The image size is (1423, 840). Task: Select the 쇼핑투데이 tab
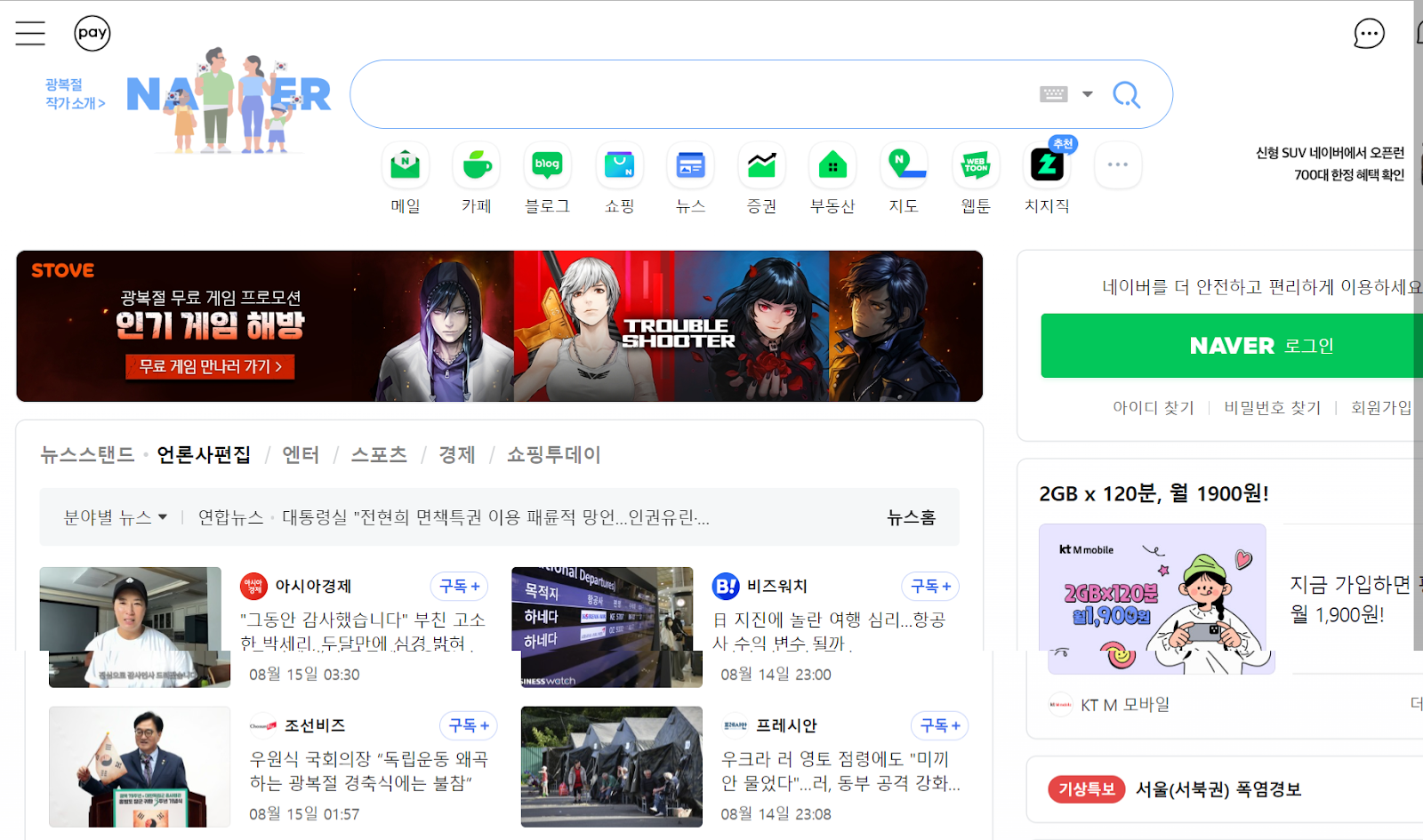click(x=553, y=455)
